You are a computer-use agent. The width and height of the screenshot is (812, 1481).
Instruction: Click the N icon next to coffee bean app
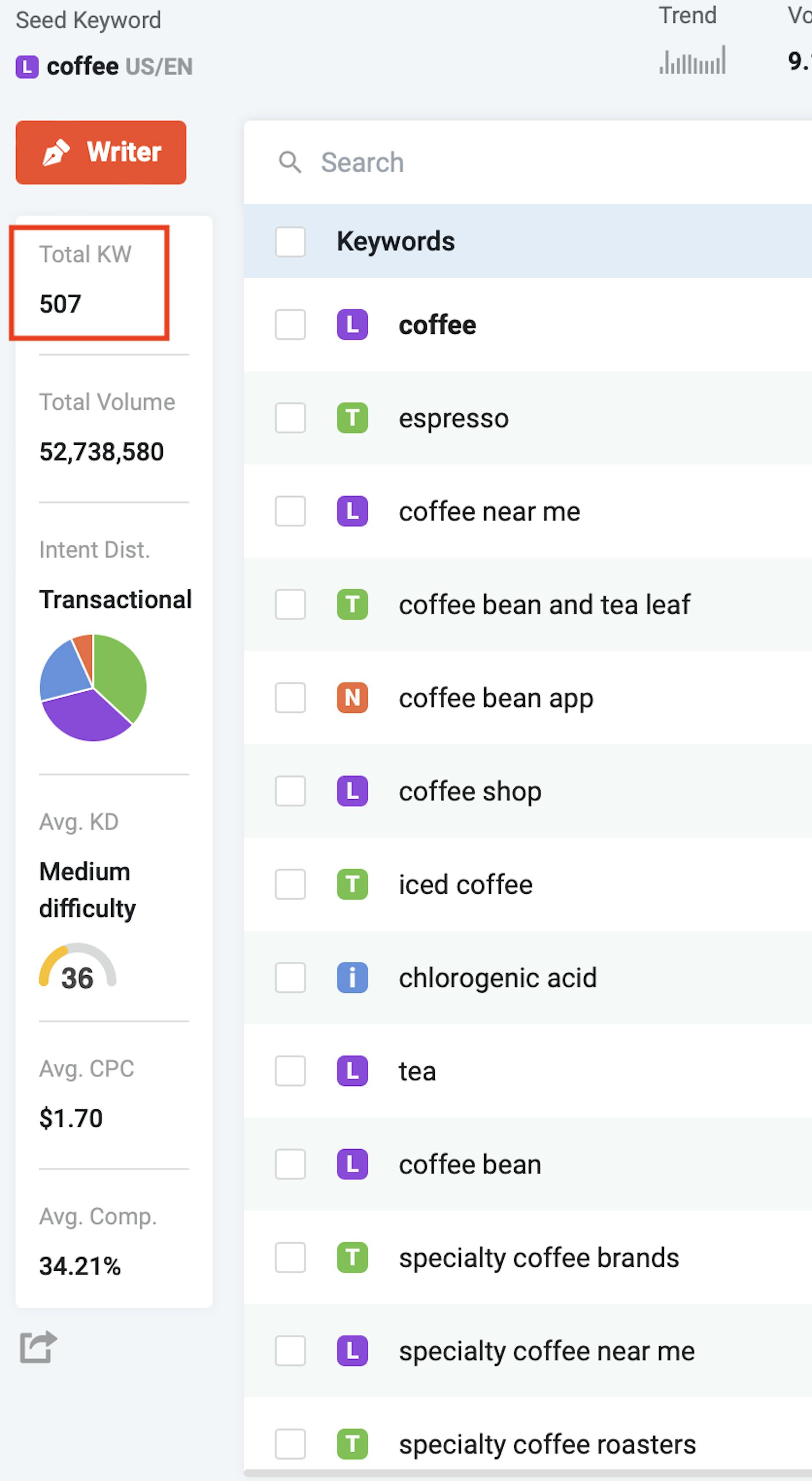point(352,698)
